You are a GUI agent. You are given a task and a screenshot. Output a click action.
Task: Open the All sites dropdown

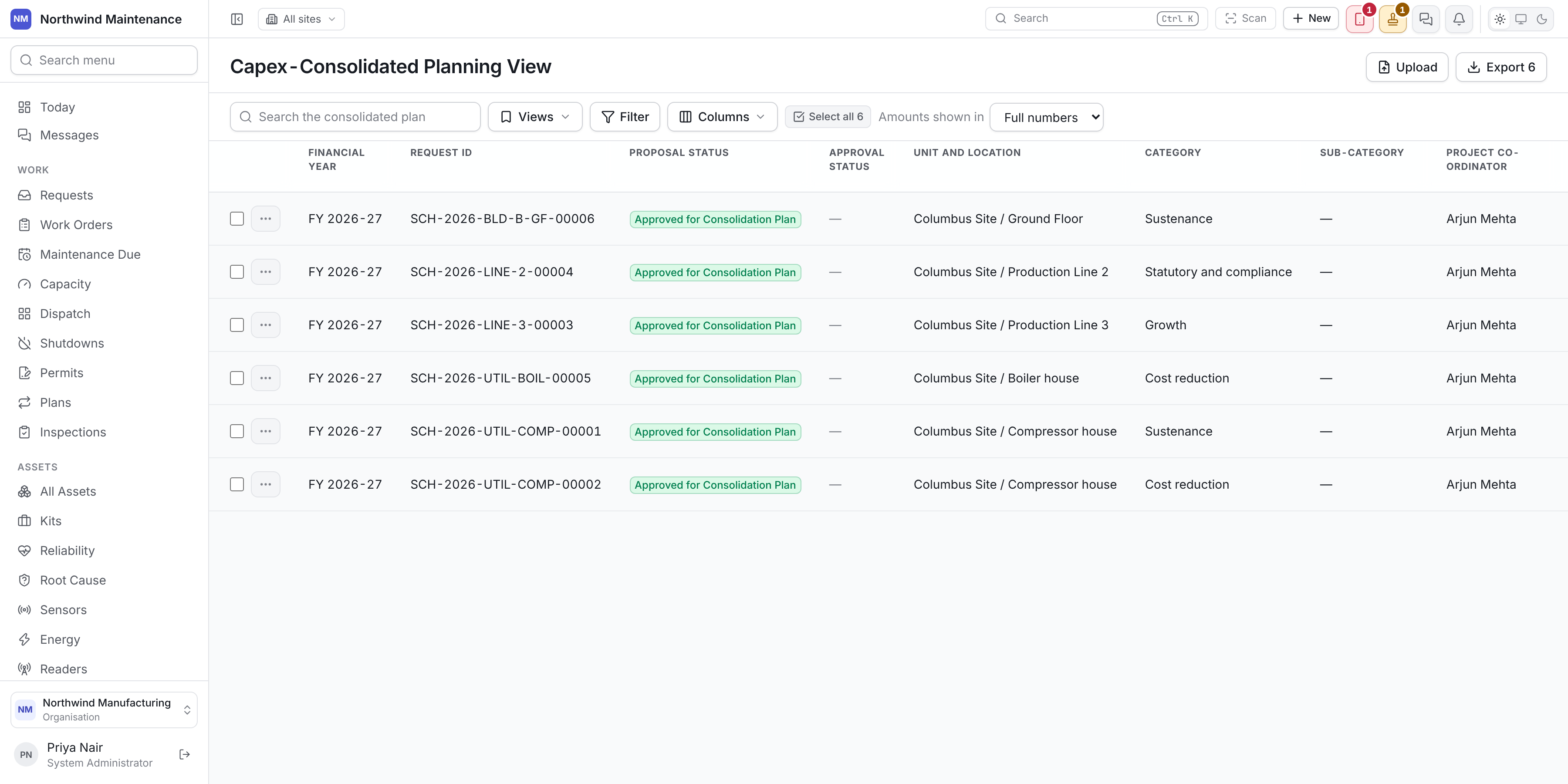301,19
